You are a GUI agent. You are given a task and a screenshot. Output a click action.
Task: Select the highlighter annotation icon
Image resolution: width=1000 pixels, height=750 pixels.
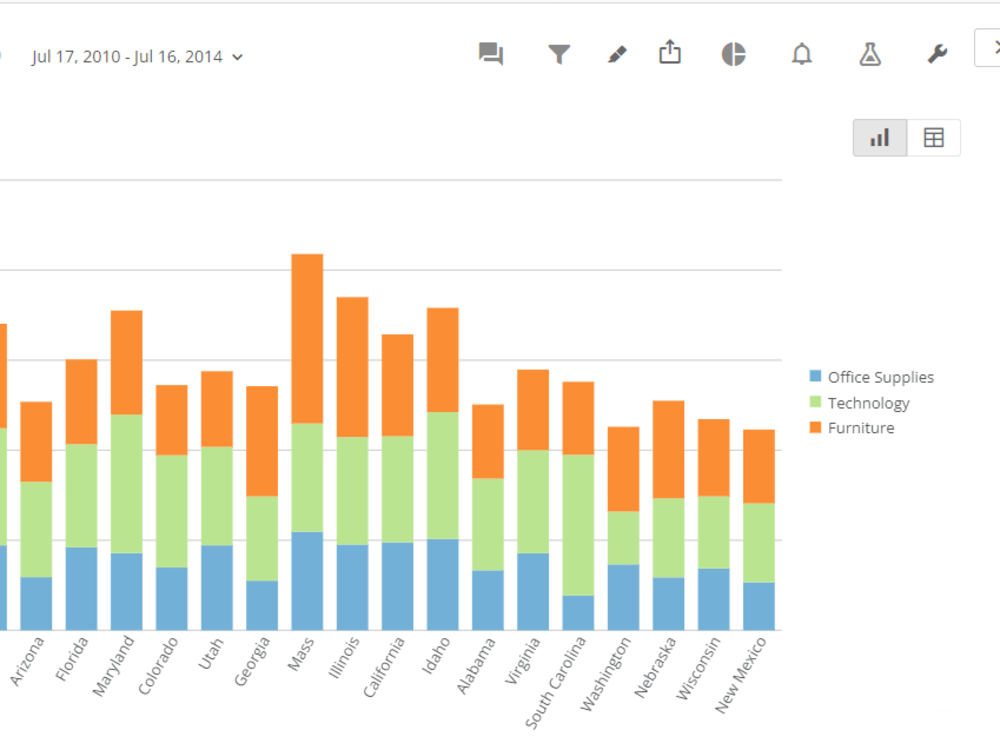(617, 55)
